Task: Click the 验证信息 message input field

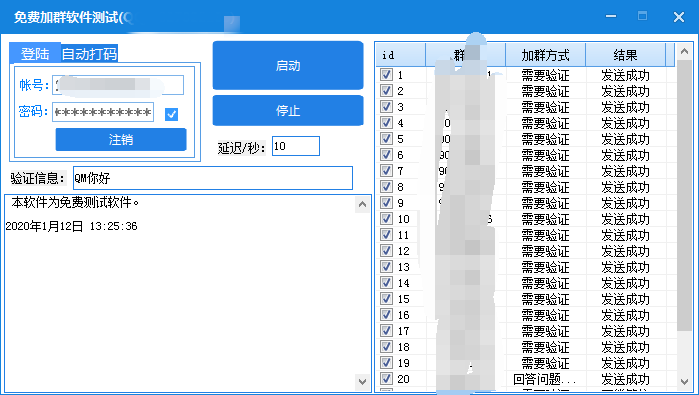Action: click(x=213, y=178)
